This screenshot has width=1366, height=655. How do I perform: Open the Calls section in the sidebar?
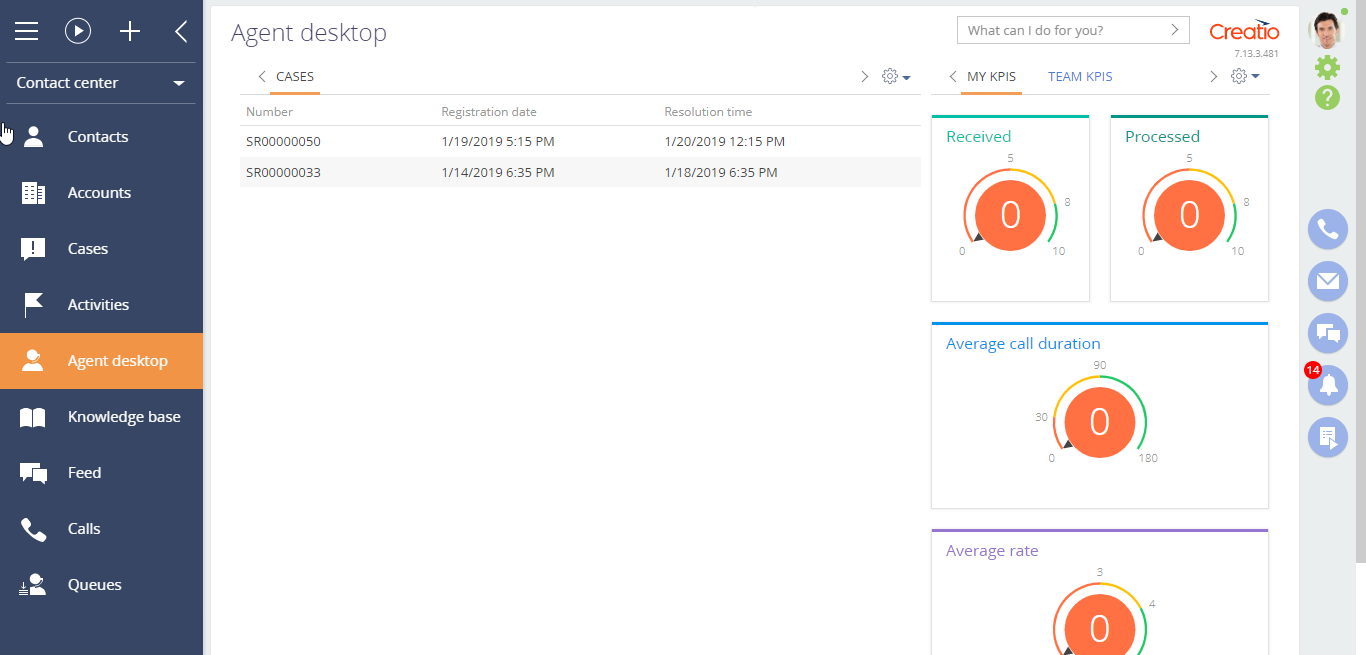(85, 528)
